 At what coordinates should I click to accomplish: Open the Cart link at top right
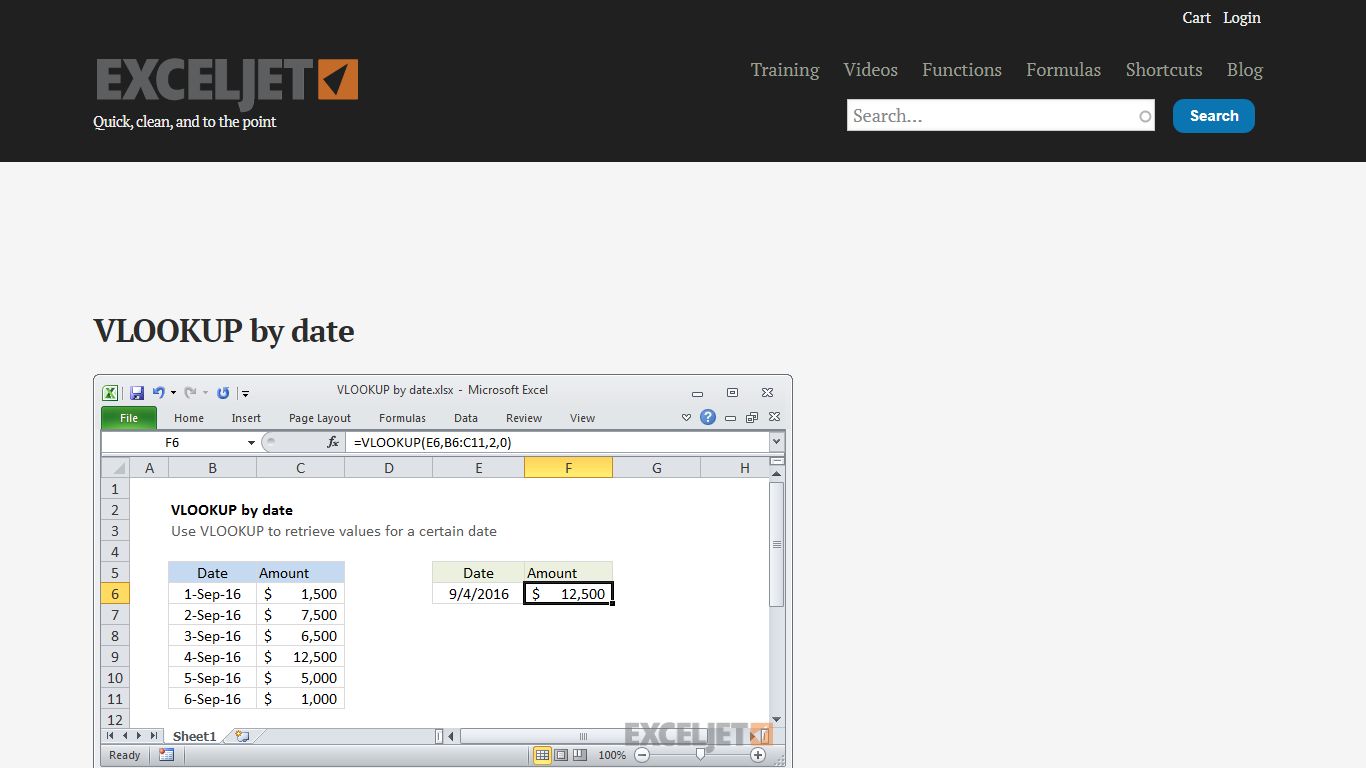(x=1197, y=18)
